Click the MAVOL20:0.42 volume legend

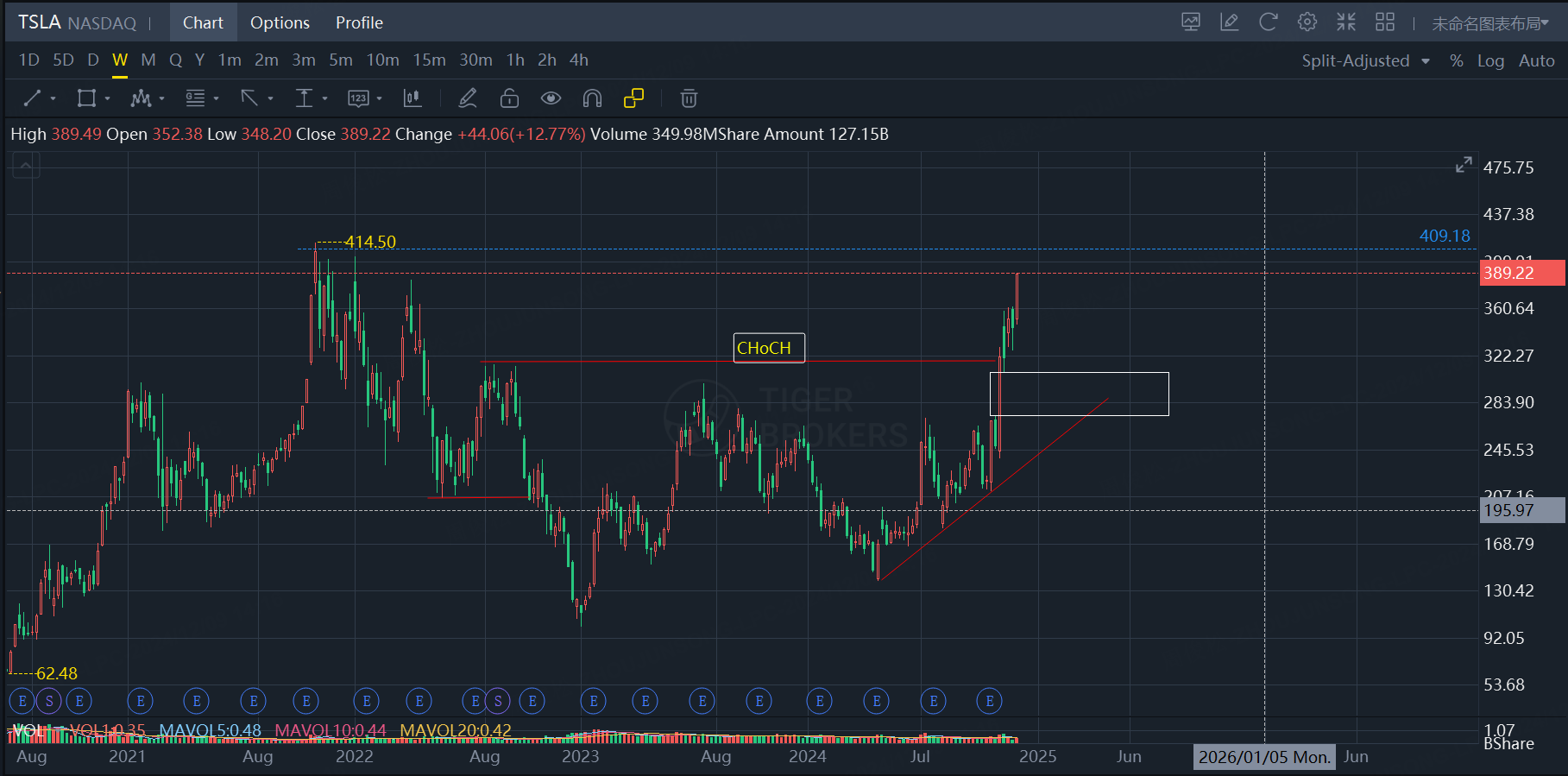point(456,731)
